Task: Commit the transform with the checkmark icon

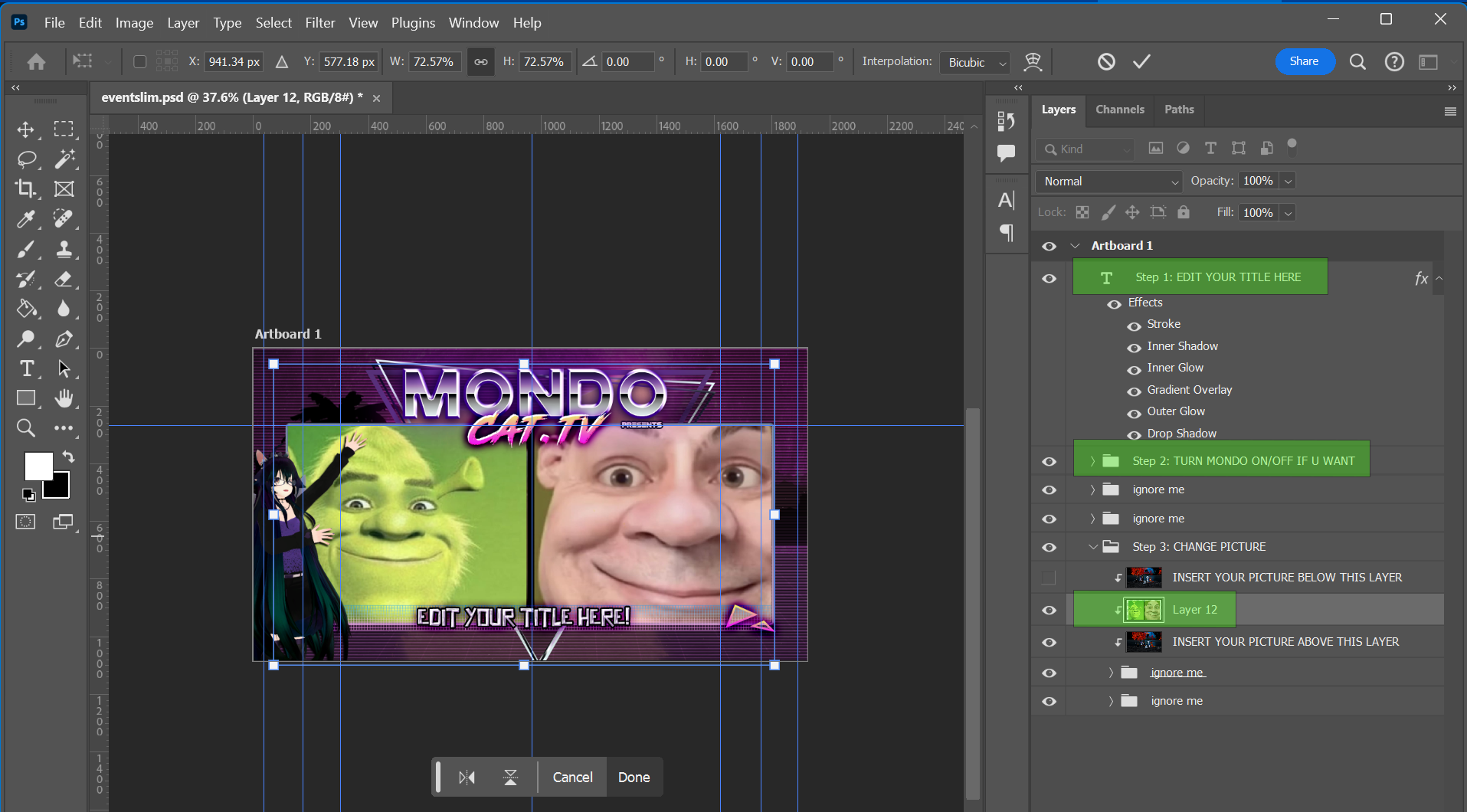Action: pyautogui.click(x=1141, y=62)
